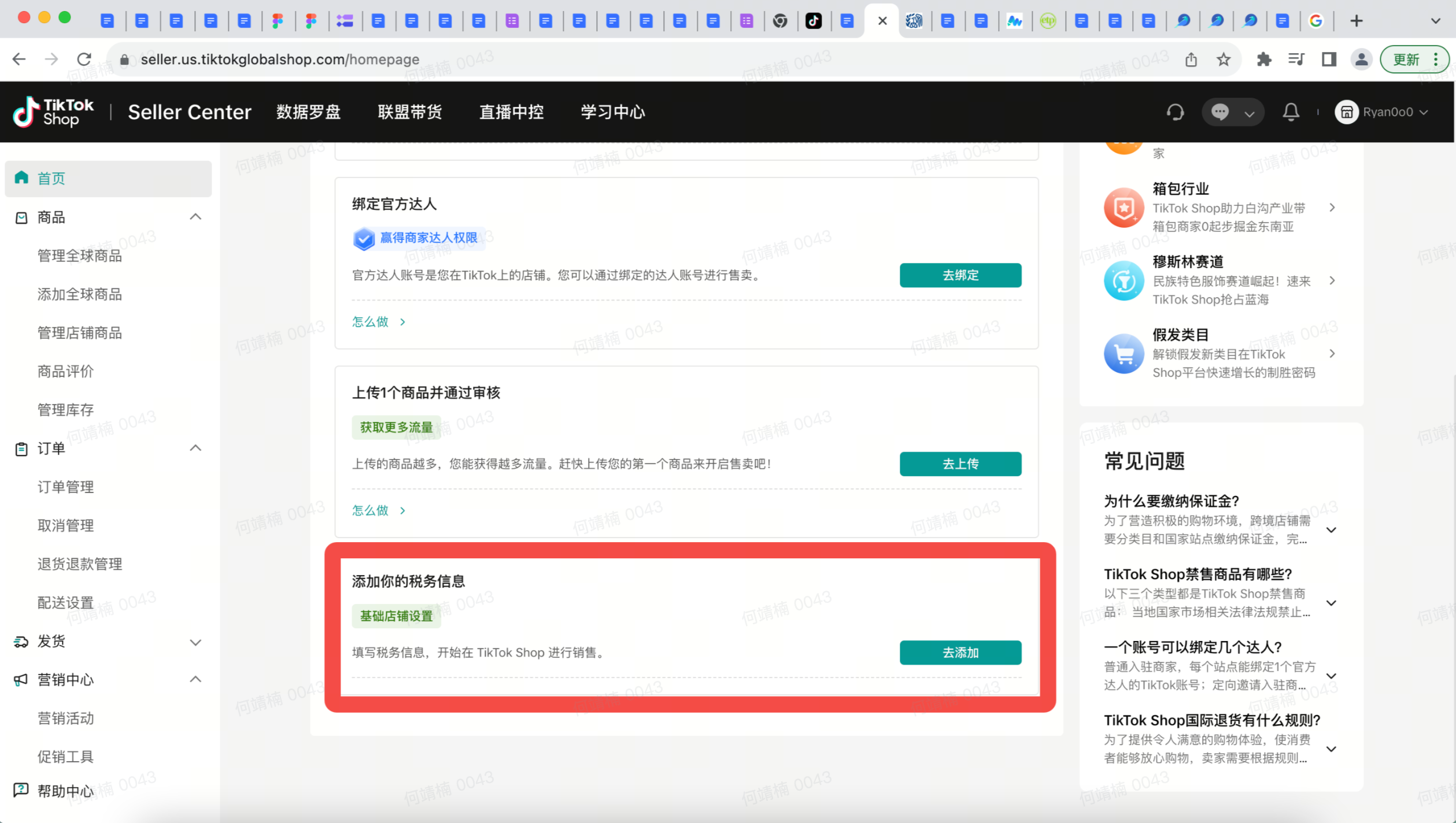Click the 更新 browser update button
The width and height of the screenshot is (1456, 823).
pyautogui.click(x=1414, y=59)
